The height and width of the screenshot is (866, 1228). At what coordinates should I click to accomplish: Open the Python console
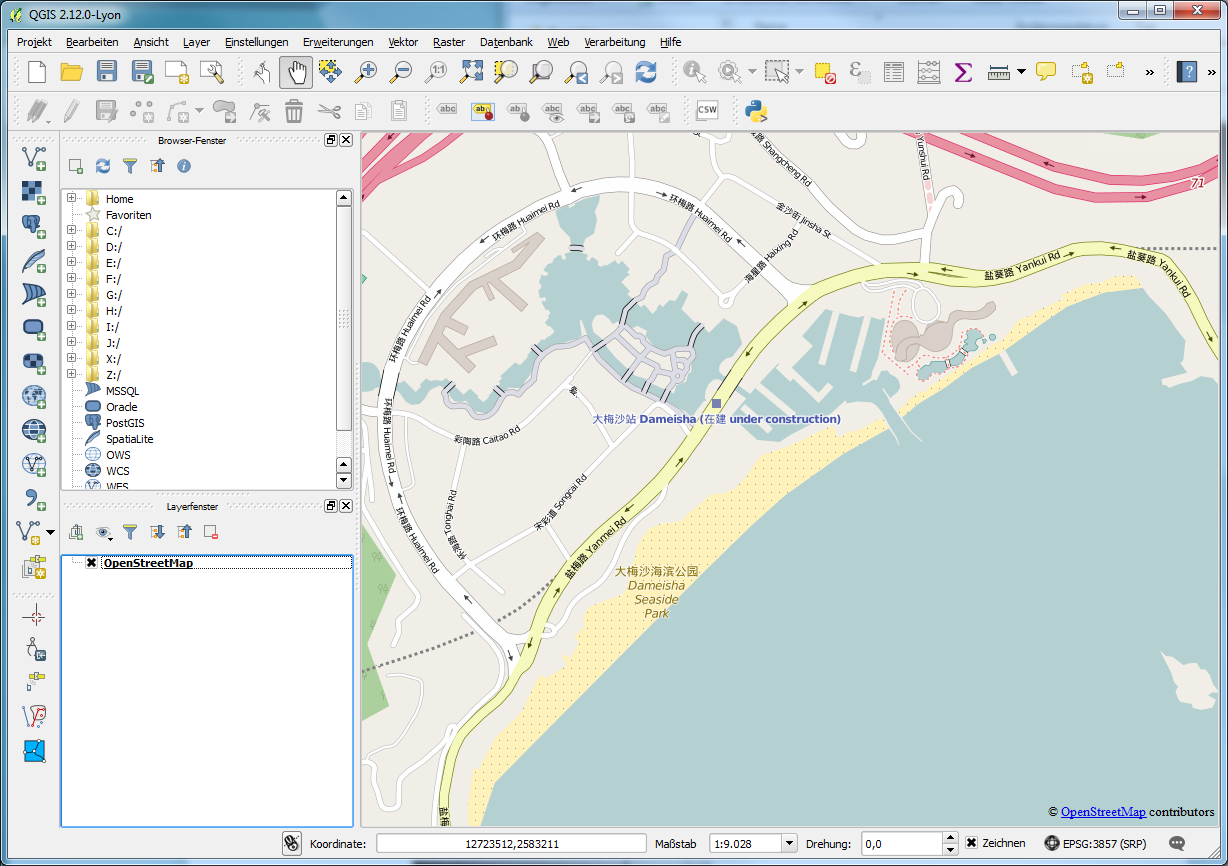pos(755,110)
